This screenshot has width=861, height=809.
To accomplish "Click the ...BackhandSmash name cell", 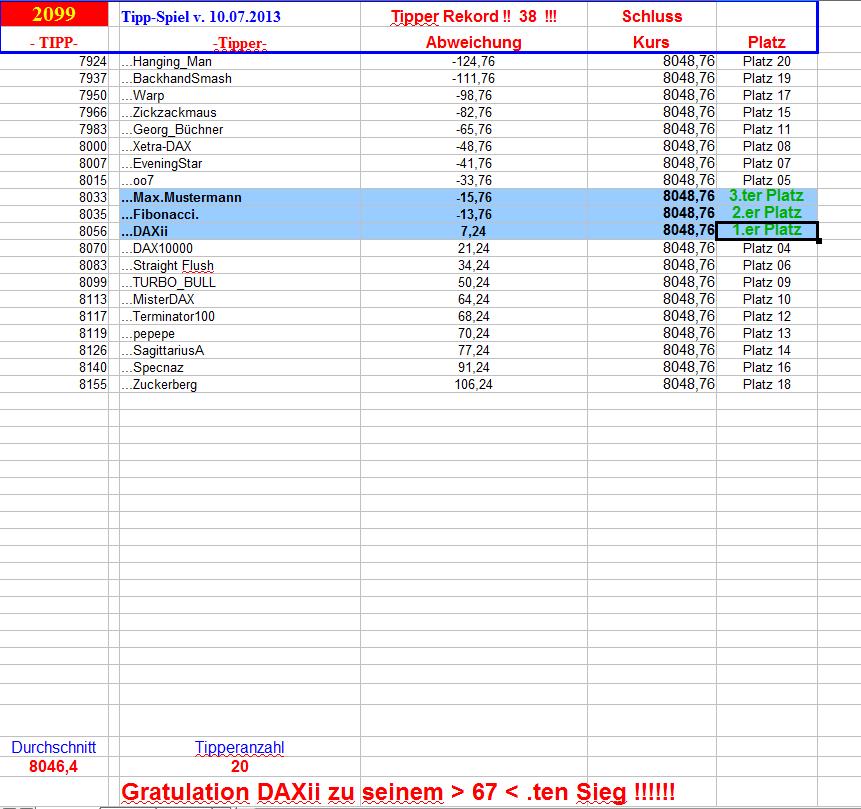I will pyautogui.click(x=239, y=79).
